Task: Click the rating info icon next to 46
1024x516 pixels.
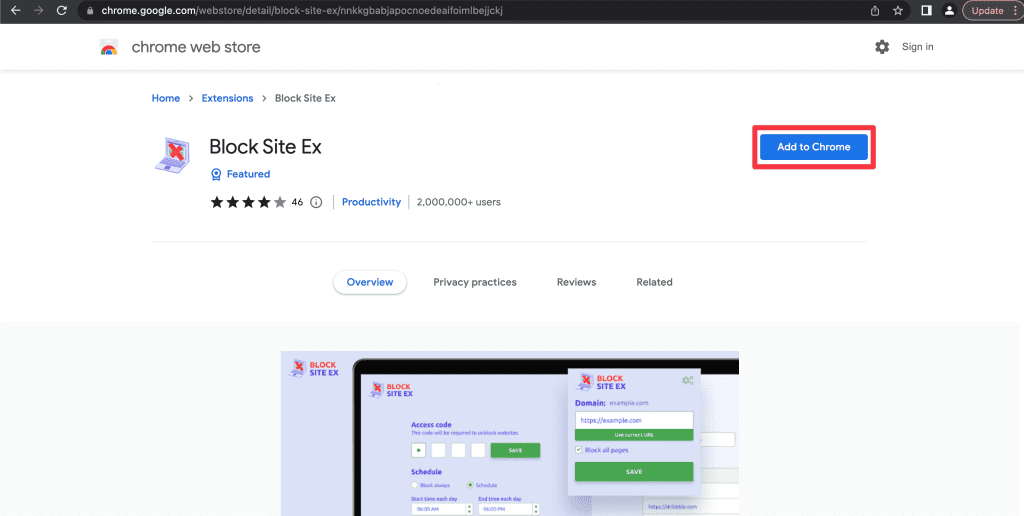Action: 316,202
